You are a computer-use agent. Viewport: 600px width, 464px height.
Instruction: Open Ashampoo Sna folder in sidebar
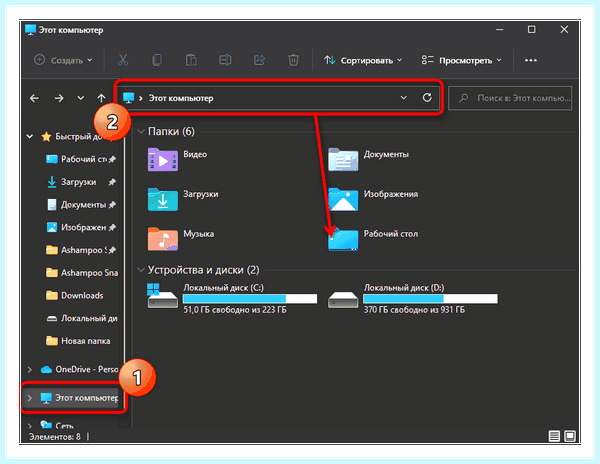82,273
